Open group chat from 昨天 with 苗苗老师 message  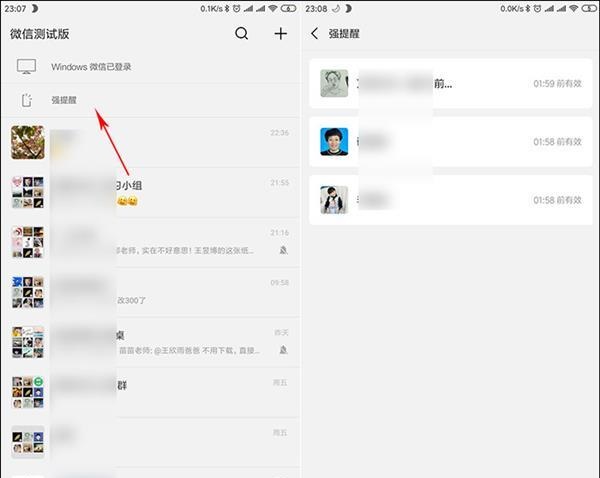tap(150, 342)
